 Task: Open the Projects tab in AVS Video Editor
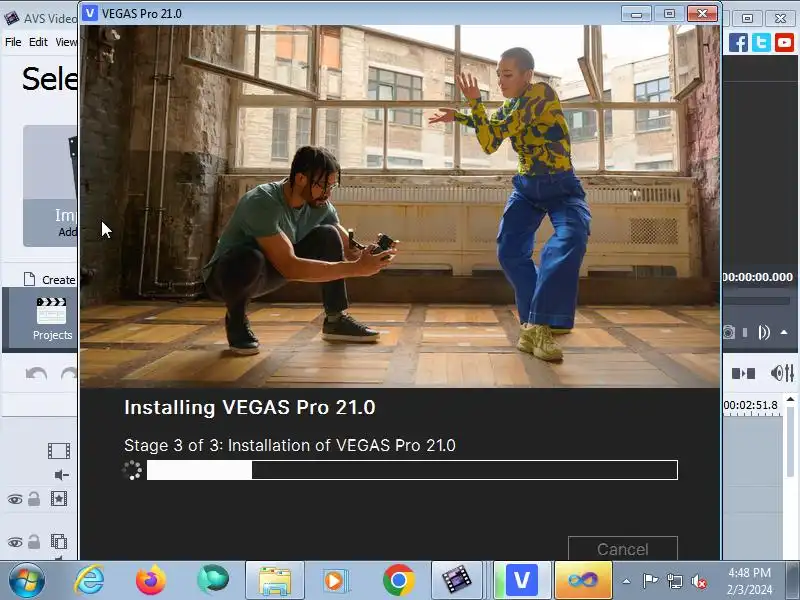point(51,319)
